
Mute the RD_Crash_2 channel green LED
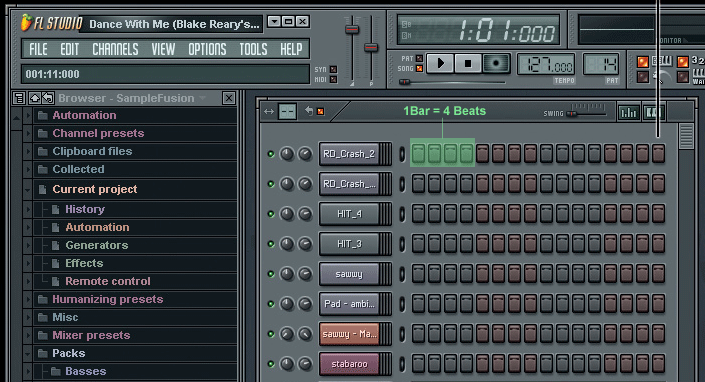pyautogui.click(x=271, y=154)
